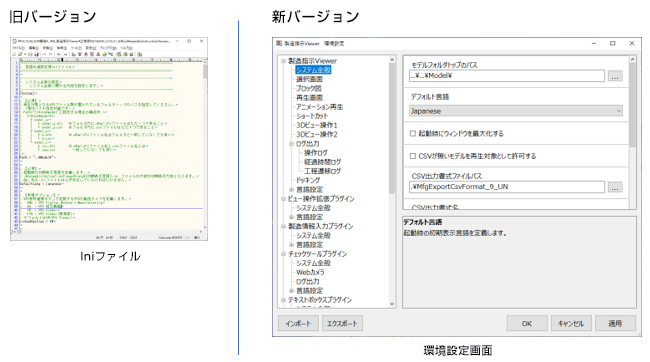Screen dimensions: 650x362
Task: Collapse the ログ出力 node under 製造指示Viewer
Action: (291, 143)
